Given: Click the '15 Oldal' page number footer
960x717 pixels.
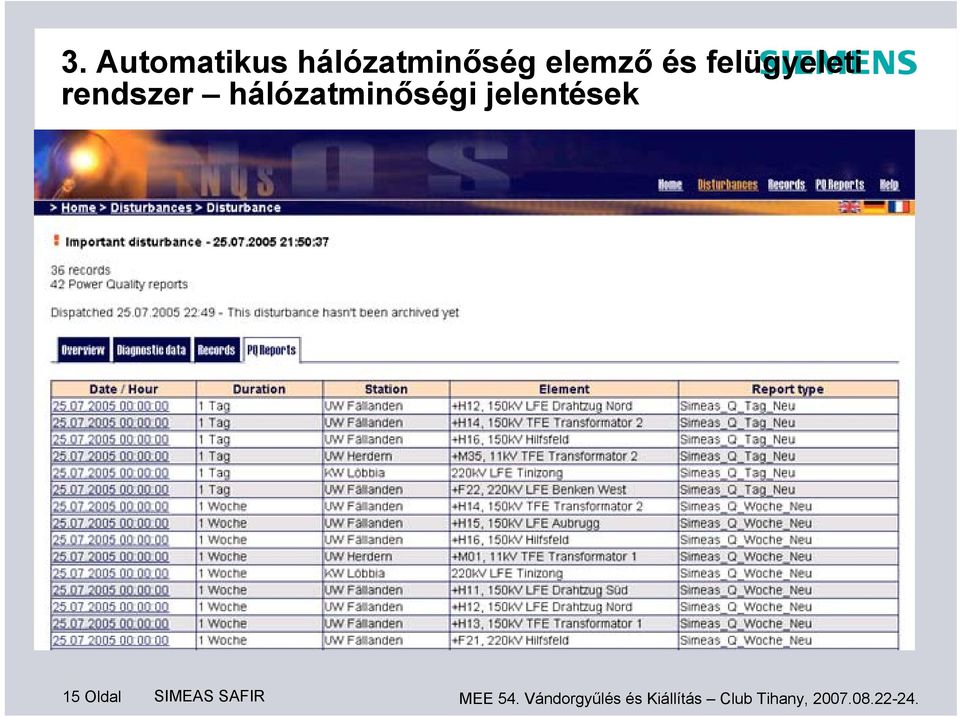Looking at the screenshot, I should pos(92,697).
